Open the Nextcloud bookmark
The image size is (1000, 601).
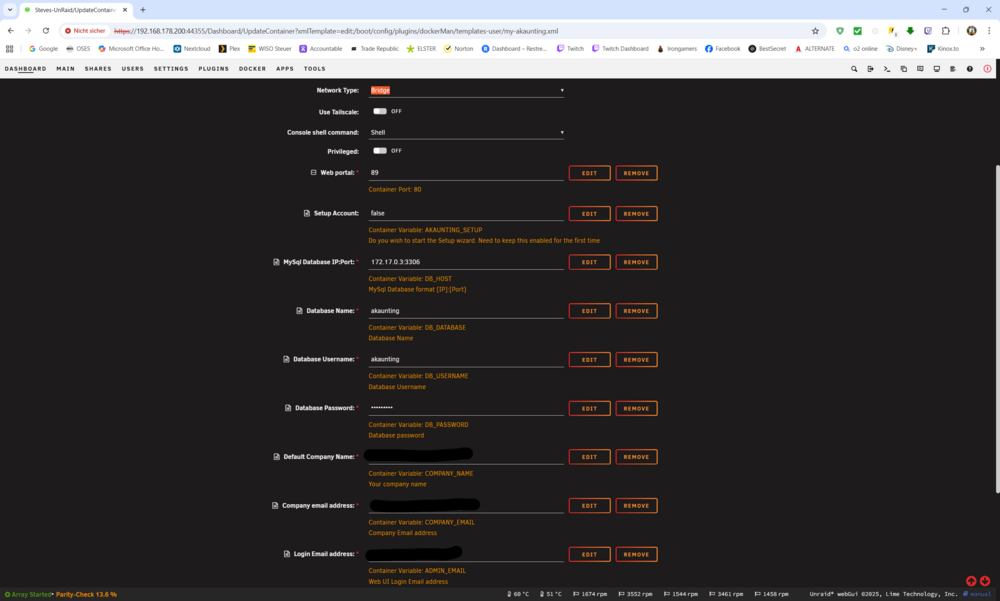191,48
